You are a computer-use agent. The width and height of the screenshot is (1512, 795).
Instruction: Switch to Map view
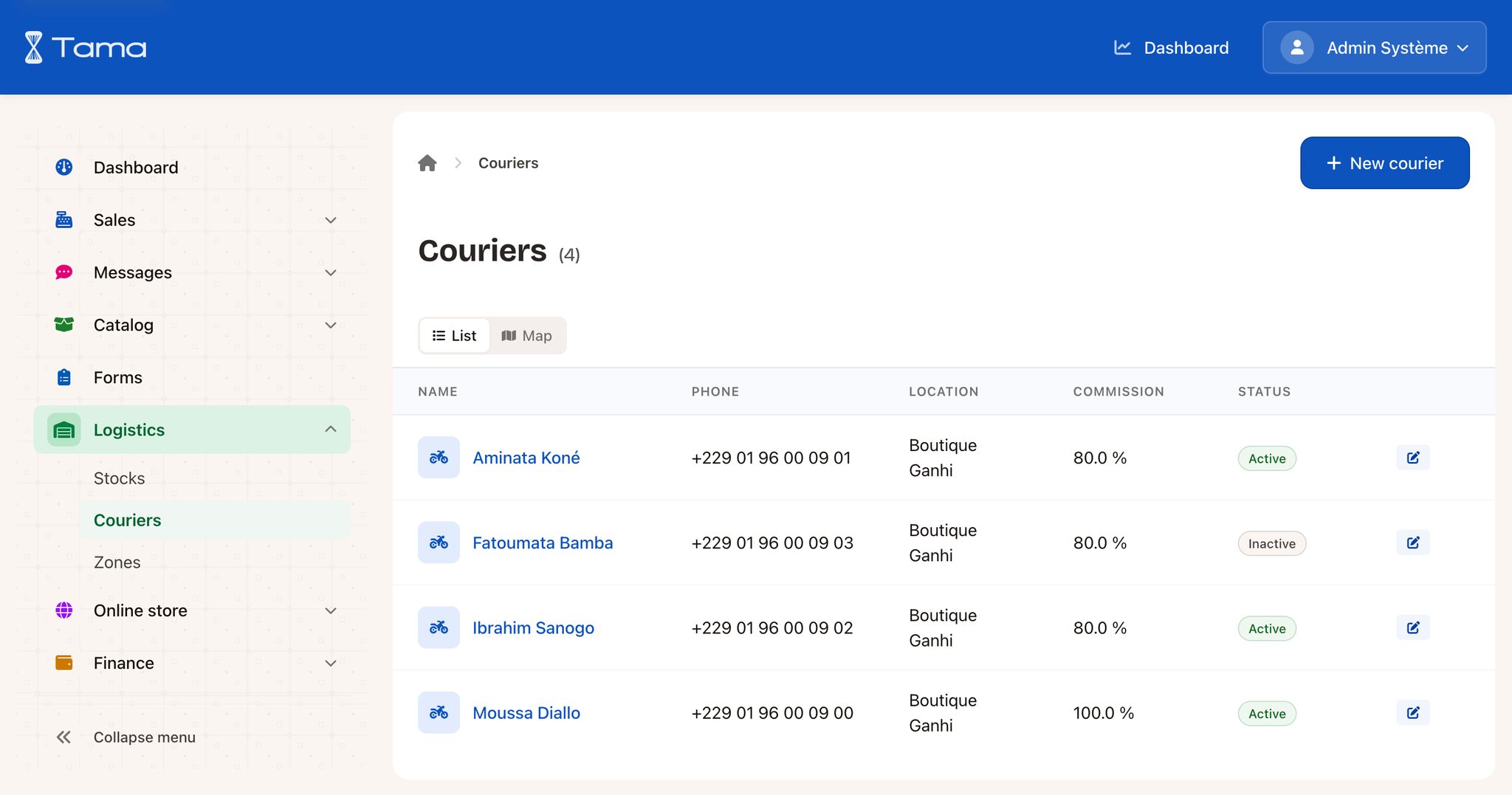(x=526, y=336)
